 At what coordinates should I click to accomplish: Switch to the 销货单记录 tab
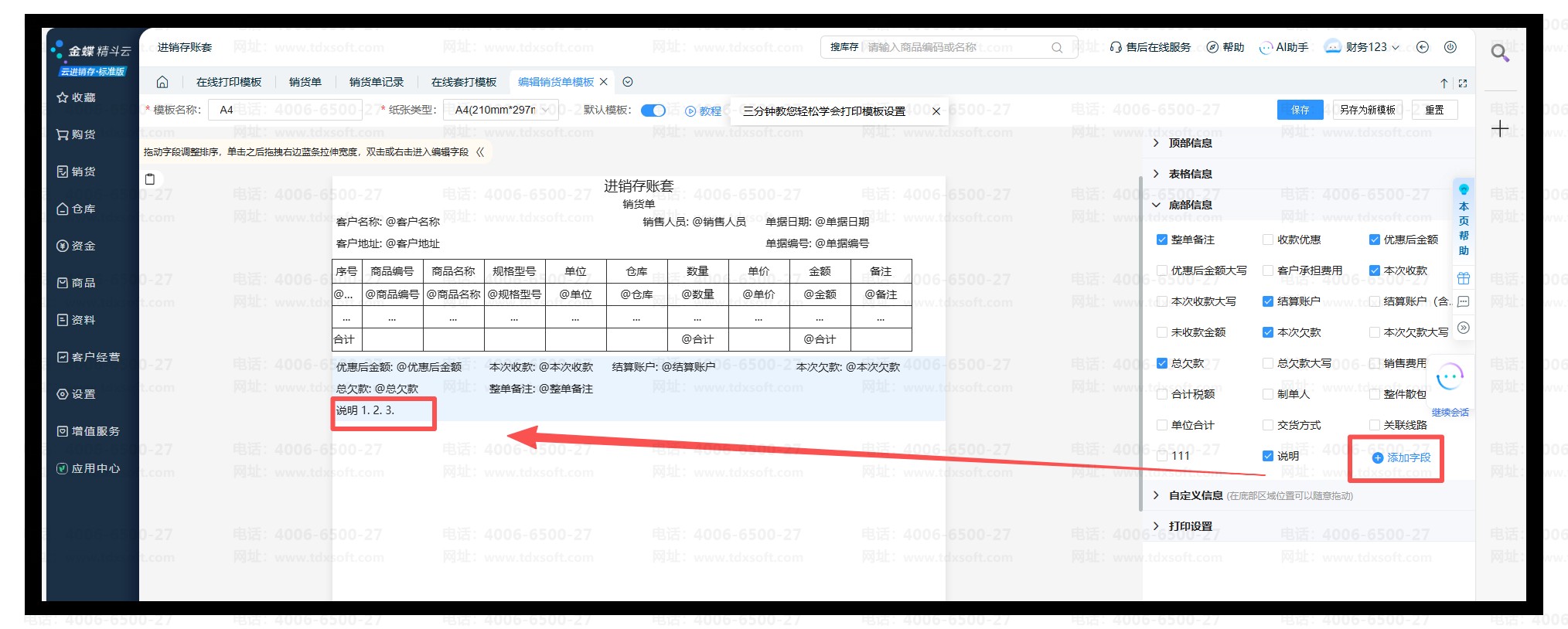(376, 82)
